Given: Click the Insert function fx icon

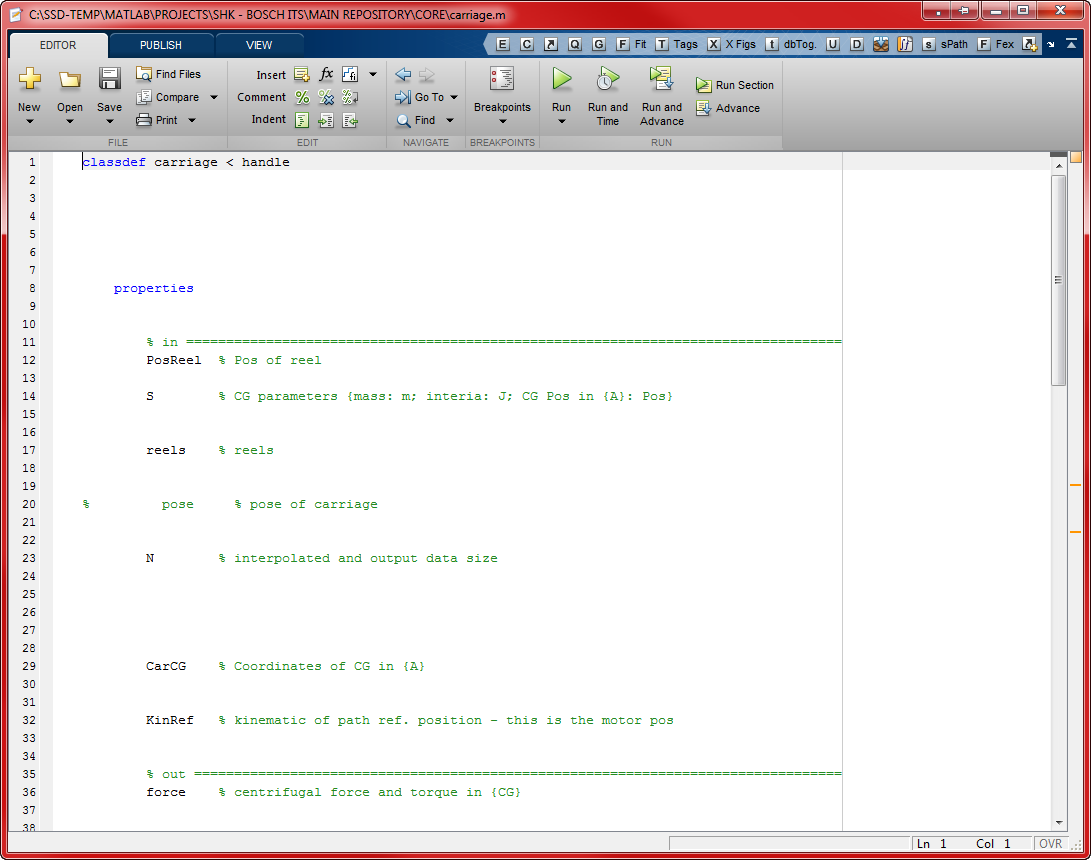Looking at the screenshot, I should [326, 74].
